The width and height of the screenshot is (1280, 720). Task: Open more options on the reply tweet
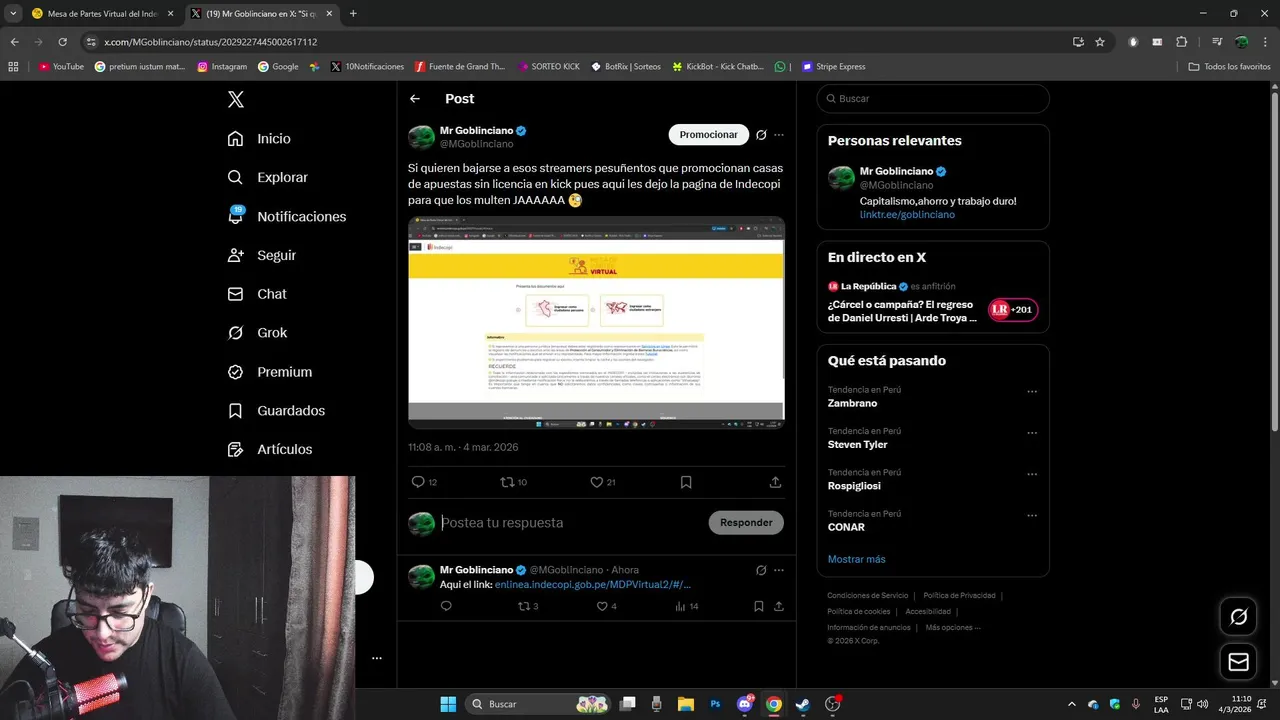pos(779,570)
